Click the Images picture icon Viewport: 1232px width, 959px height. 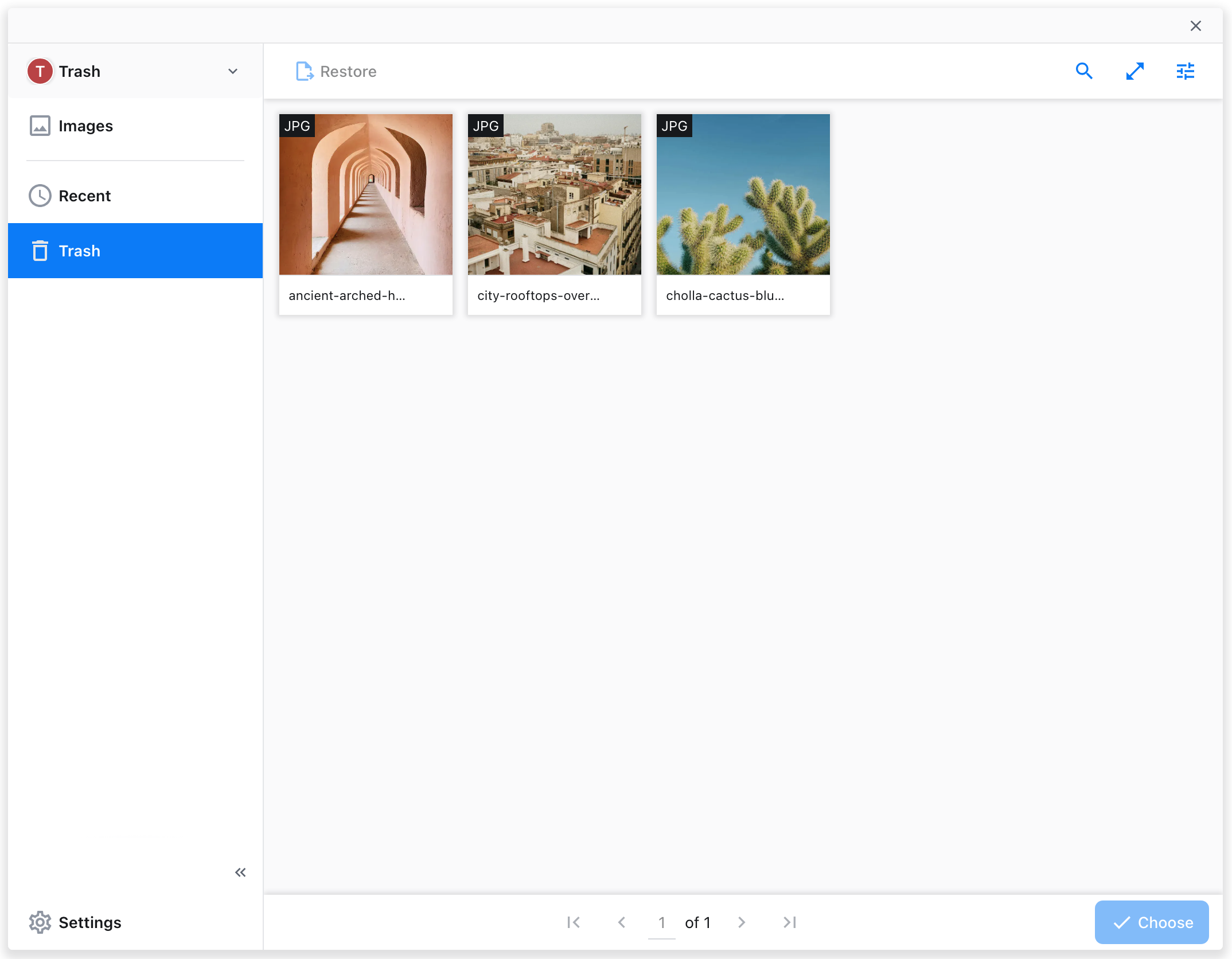coord(40,126)
